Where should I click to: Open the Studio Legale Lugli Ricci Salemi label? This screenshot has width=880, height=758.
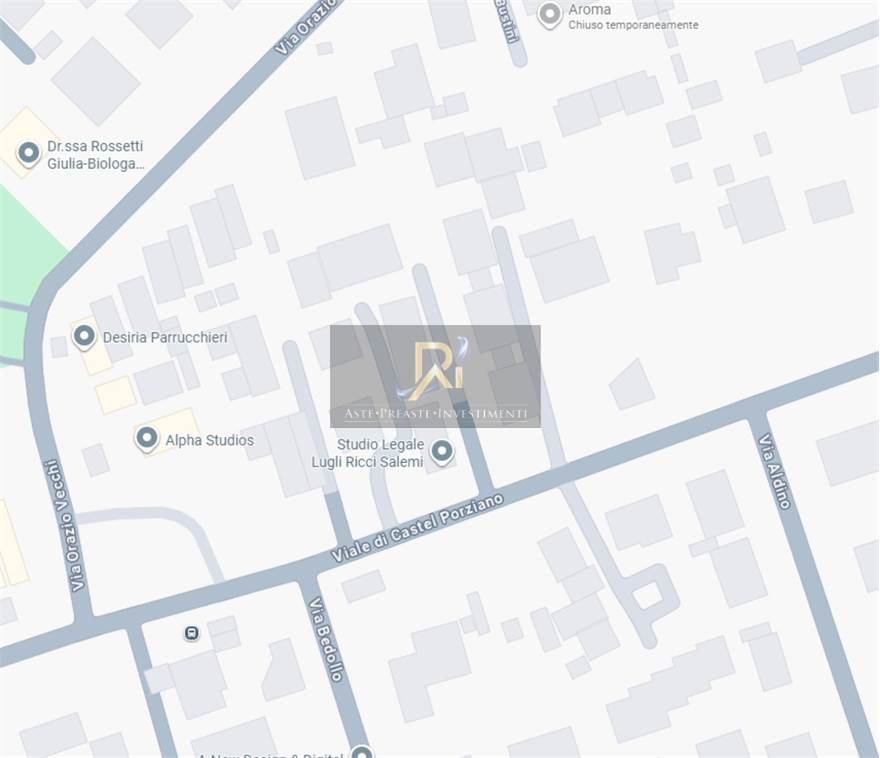coord(380,453)
